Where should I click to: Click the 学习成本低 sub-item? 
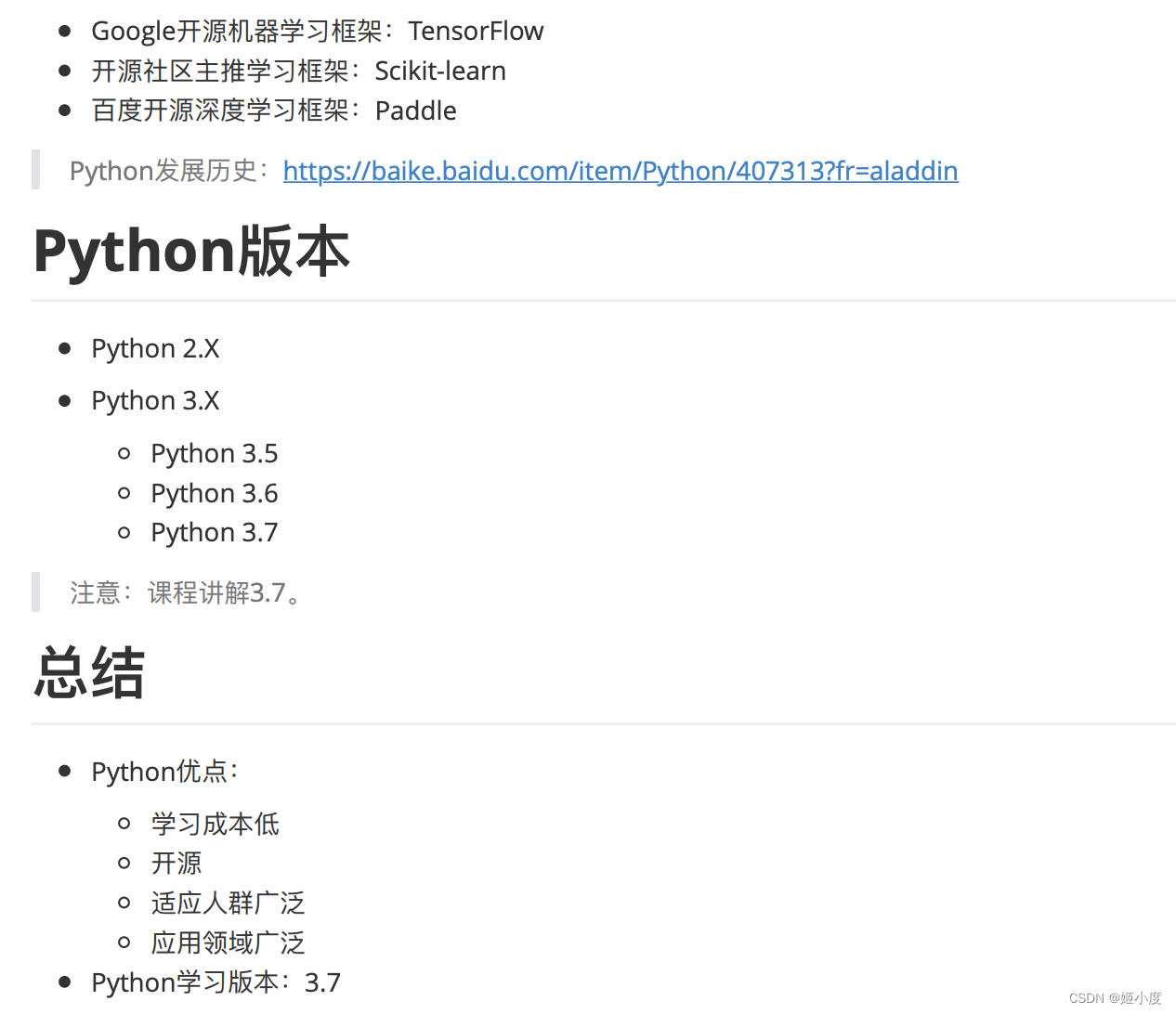215,824
